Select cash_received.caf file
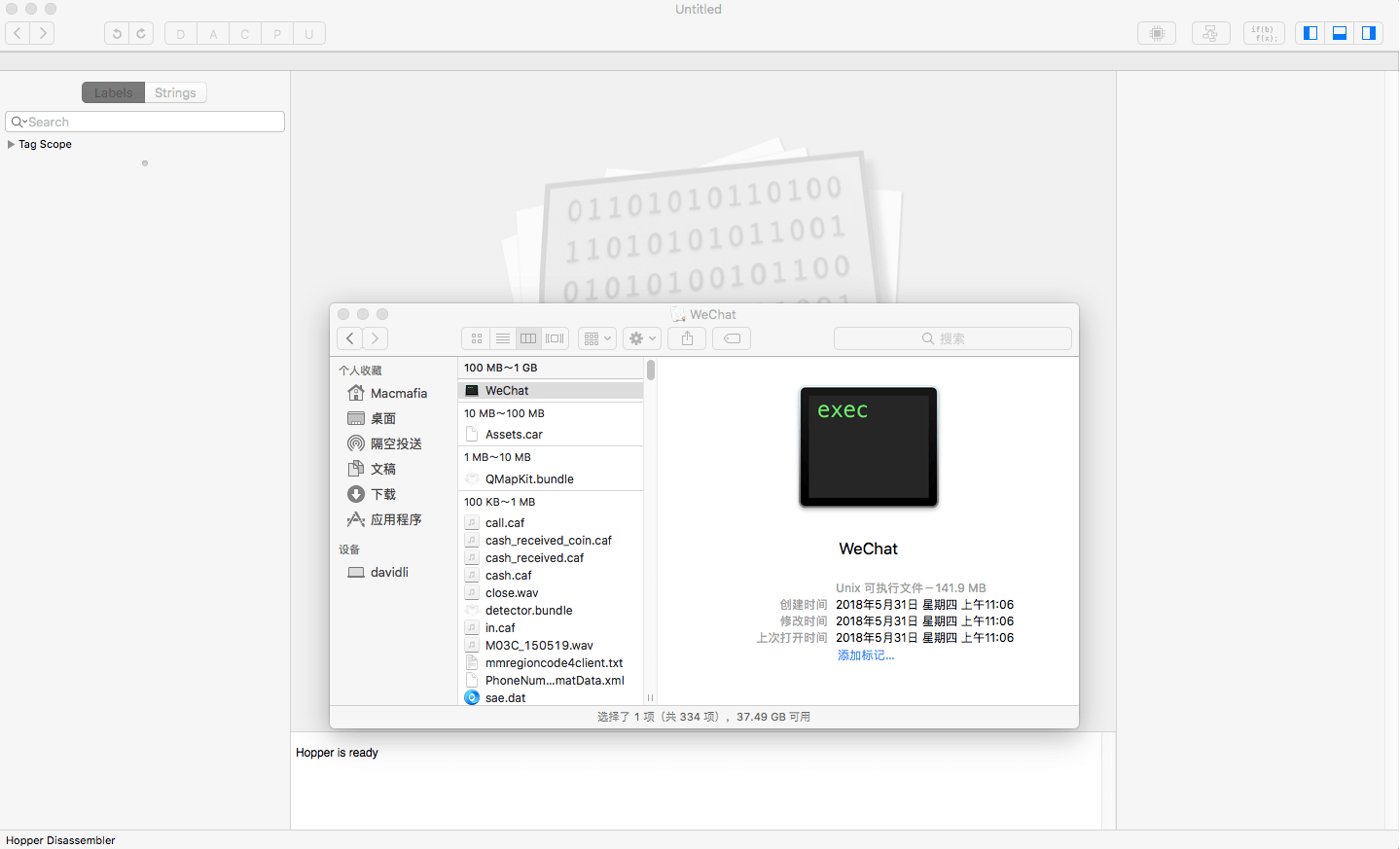The width and height of the screenshot is (1400, 849). [551, 557]
